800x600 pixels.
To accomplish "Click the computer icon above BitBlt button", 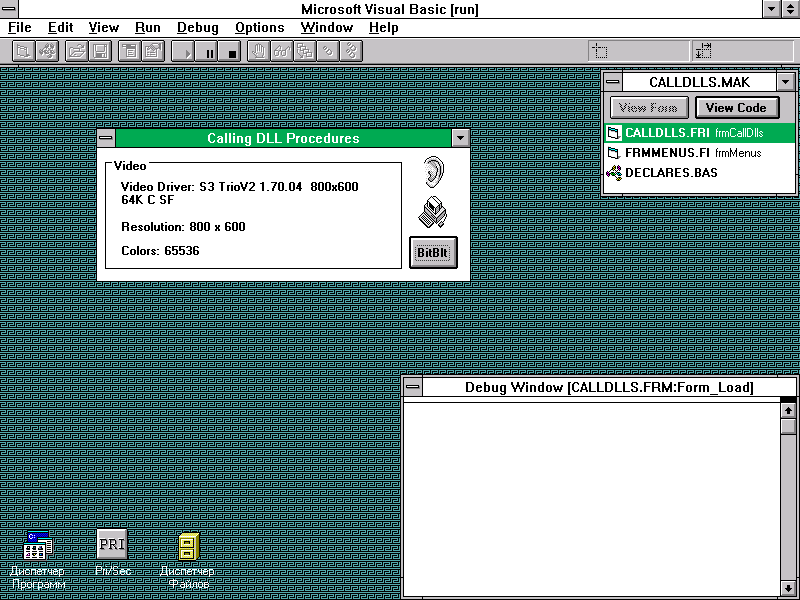I will click(433, 212).
